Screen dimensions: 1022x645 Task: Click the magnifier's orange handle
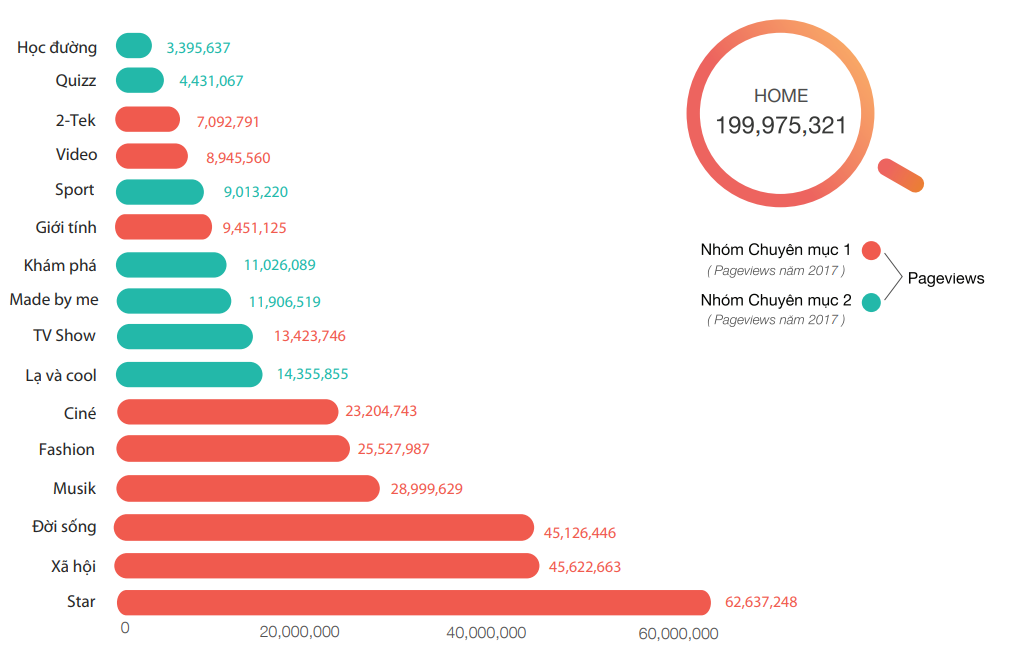coord(900,175)
